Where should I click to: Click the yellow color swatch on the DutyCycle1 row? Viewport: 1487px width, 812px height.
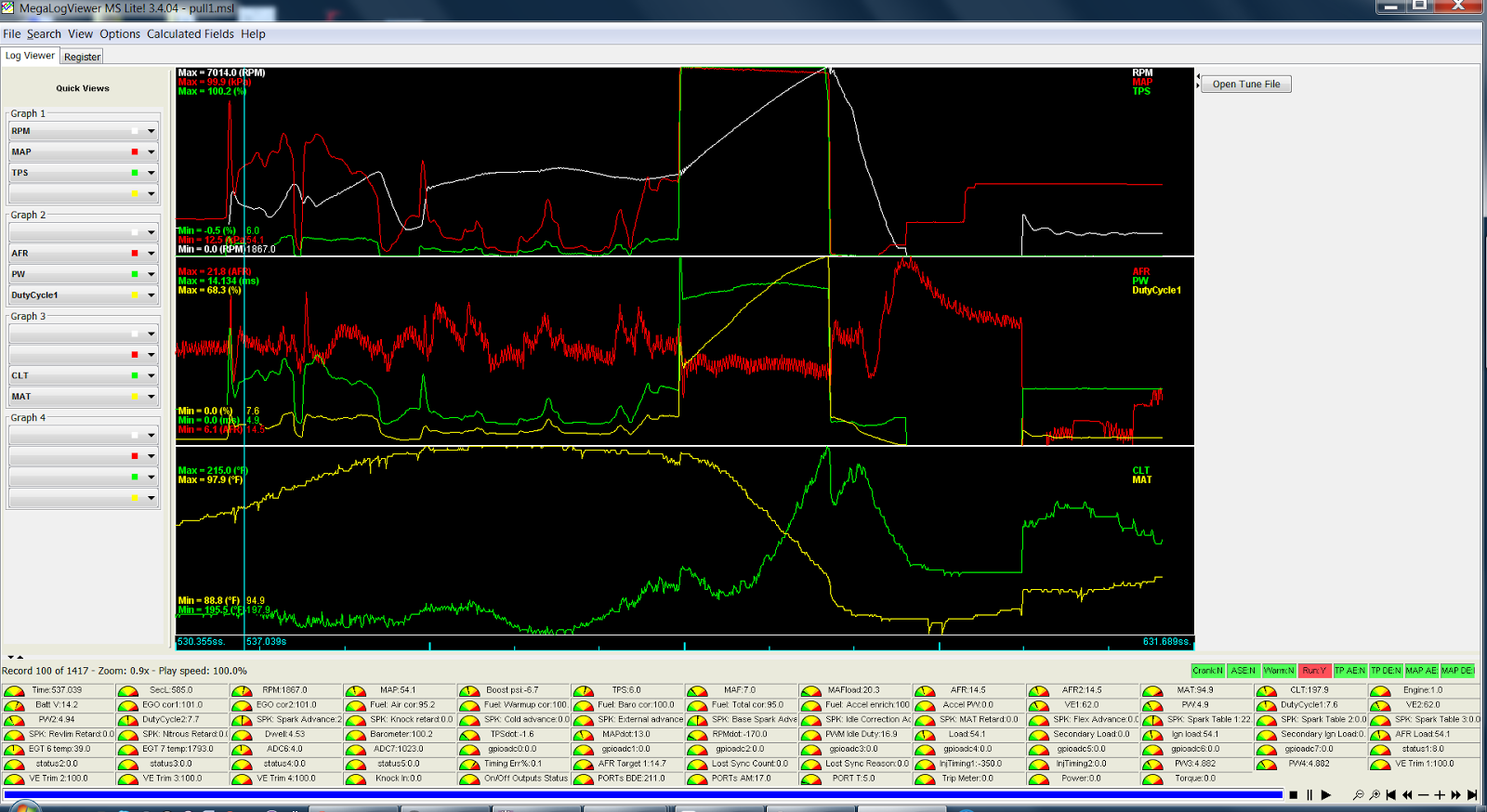pyautogui.click(x=135, y=295)
